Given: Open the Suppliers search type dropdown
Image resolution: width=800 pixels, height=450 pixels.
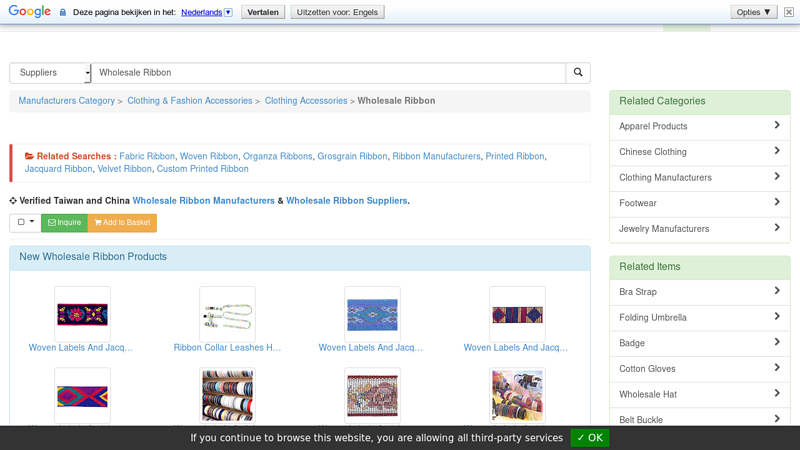Looking at the screenshot, I should tap(50, 73).
